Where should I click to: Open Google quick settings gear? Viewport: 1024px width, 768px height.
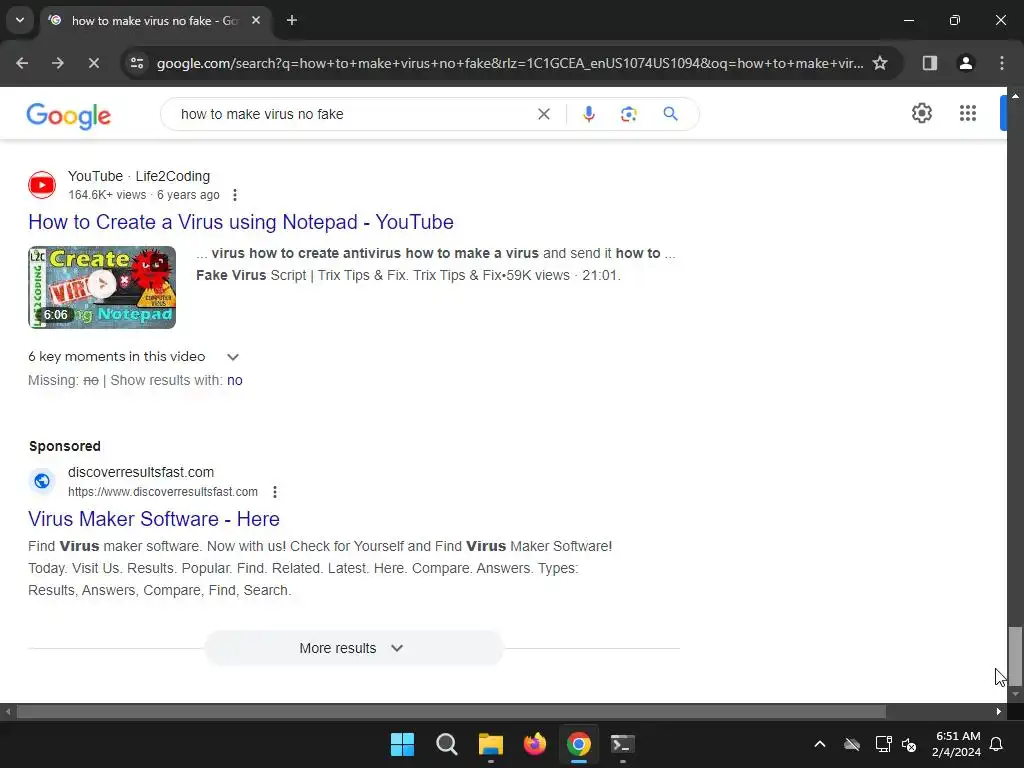click(921, 113)
